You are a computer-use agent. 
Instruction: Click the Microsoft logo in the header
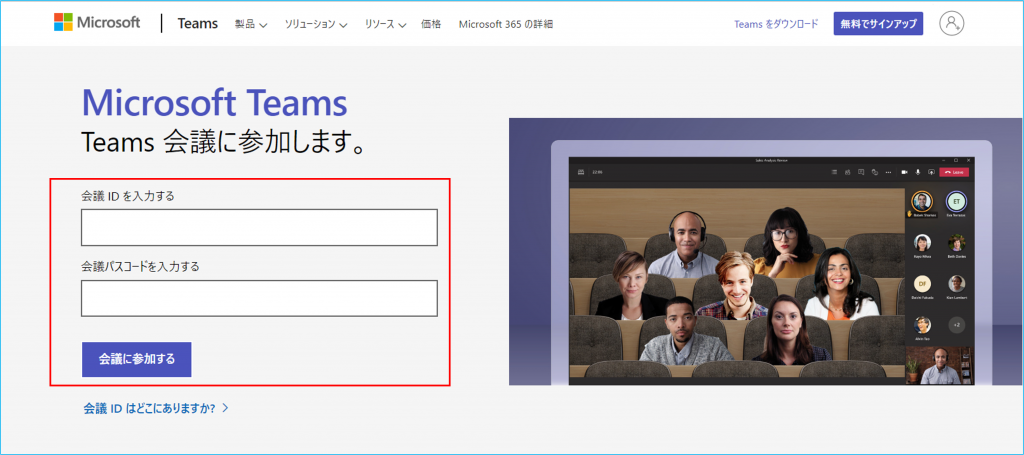click(97, 23)
